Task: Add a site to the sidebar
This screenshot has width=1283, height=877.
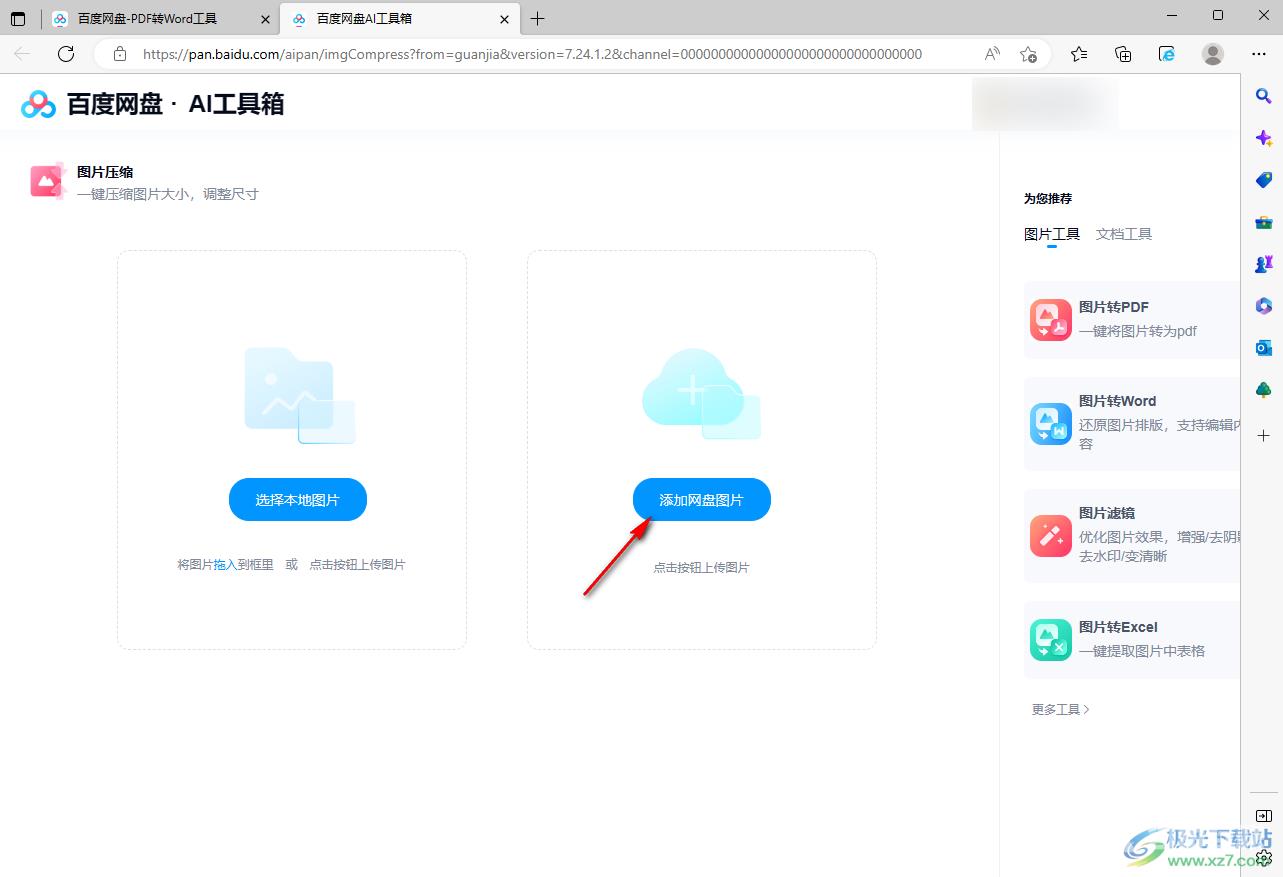Action: pyautogui.click(x=1263, y=436)
